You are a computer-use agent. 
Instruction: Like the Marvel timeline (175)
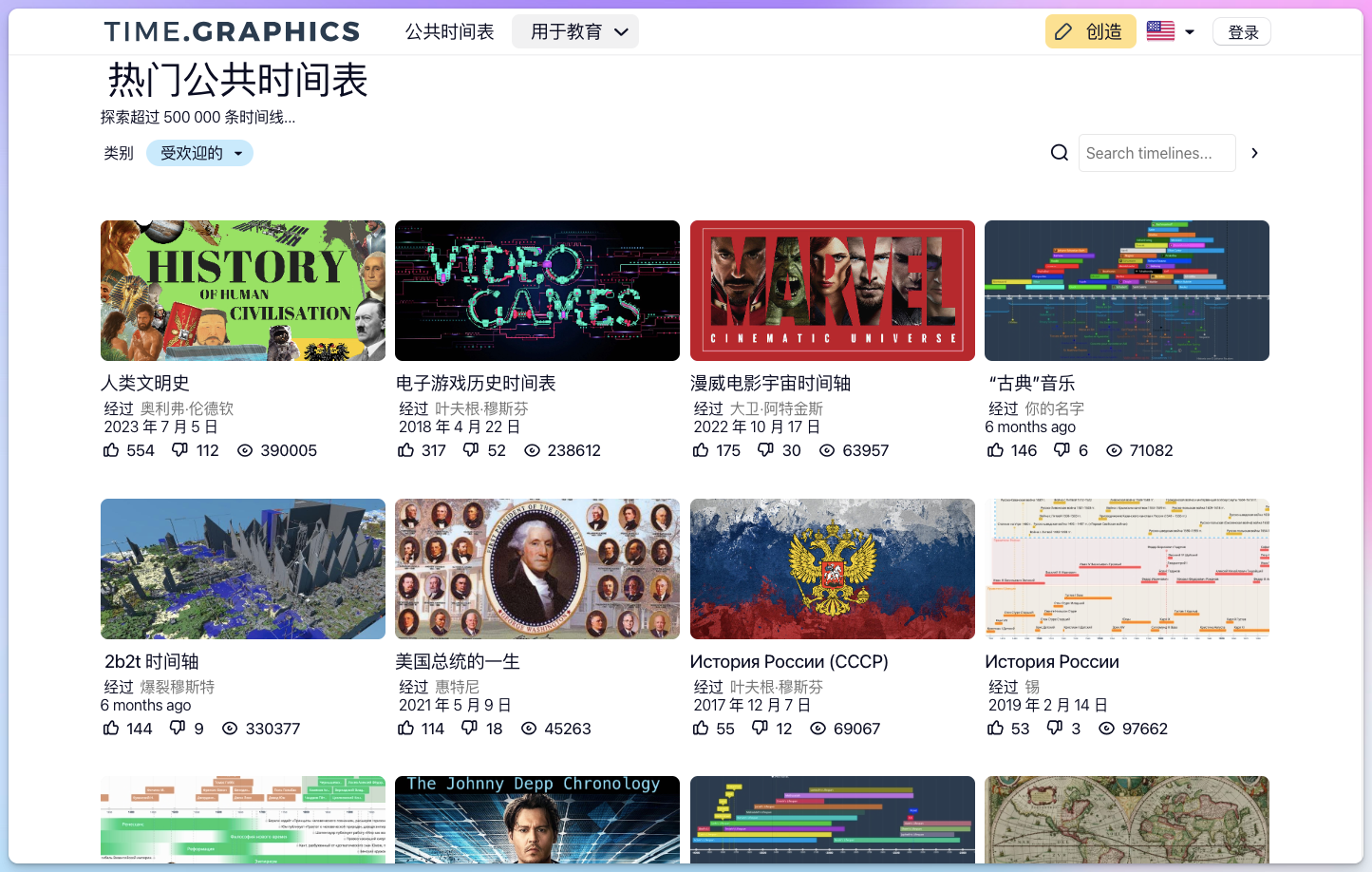pyautogui.click(x=701, y=450)
